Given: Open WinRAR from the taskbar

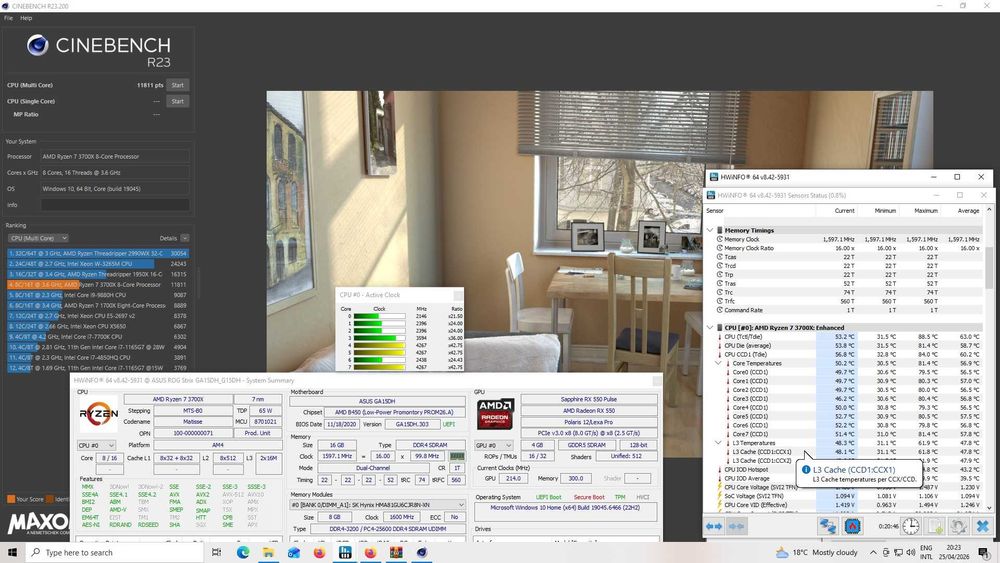Looking at the screenshot, I should tap(396, 552).
